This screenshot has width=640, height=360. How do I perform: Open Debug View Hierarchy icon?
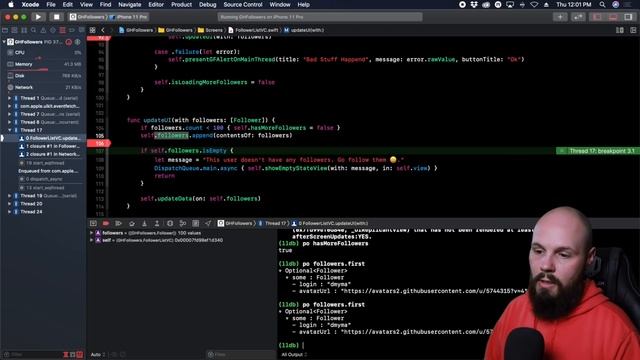(170, 223)
